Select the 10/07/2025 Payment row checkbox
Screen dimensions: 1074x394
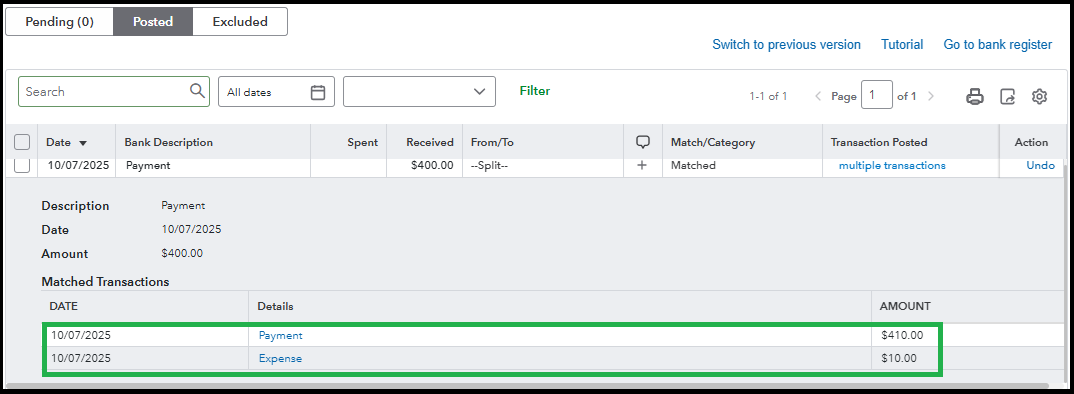point(22,165)
